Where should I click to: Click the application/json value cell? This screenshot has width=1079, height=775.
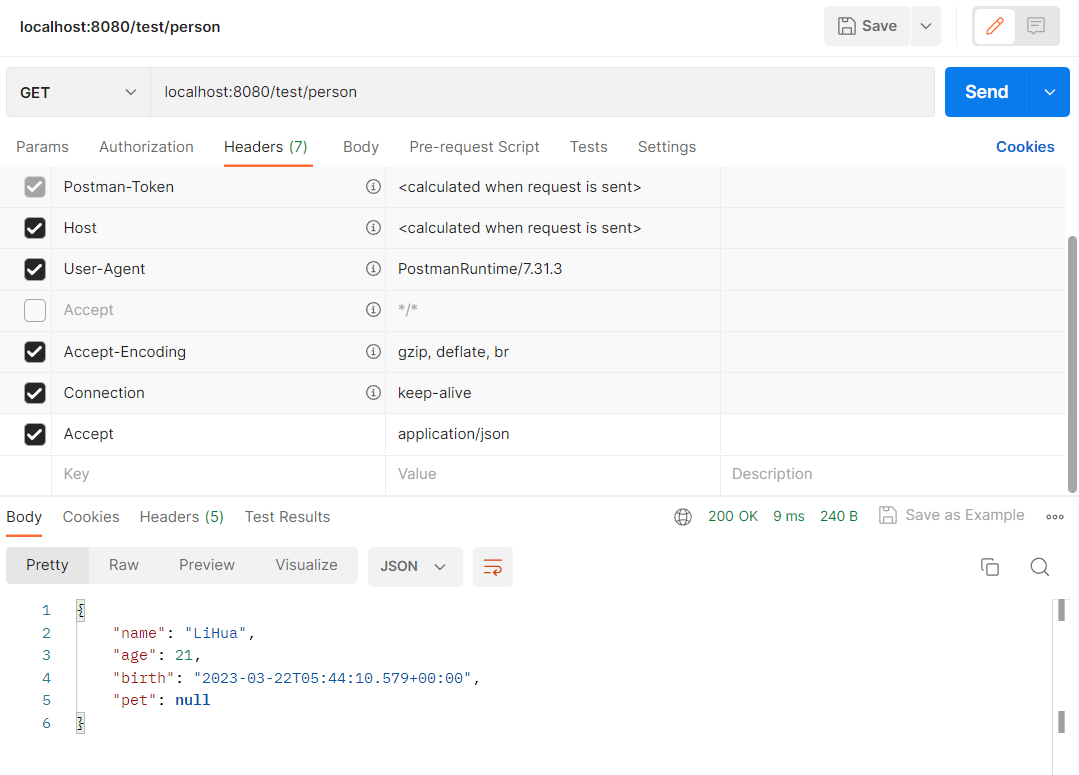pos(553,434)
